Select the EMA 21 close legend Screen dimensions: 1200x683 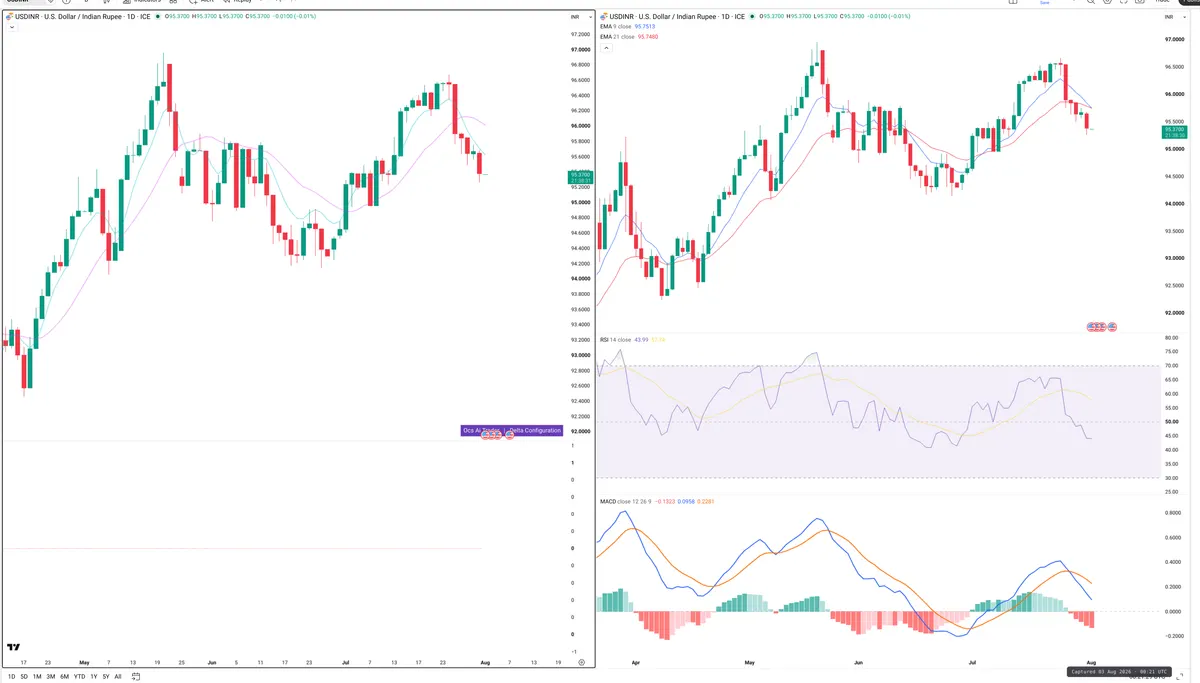[617, 37]
